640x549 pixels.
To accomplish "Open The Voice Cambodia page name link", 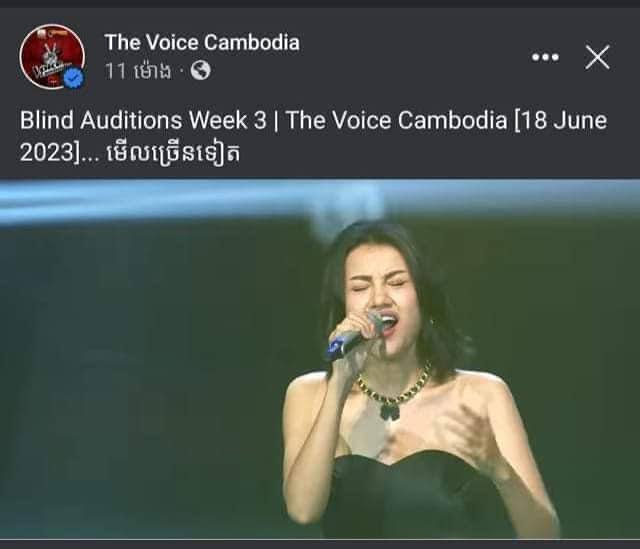I will 202,42.
